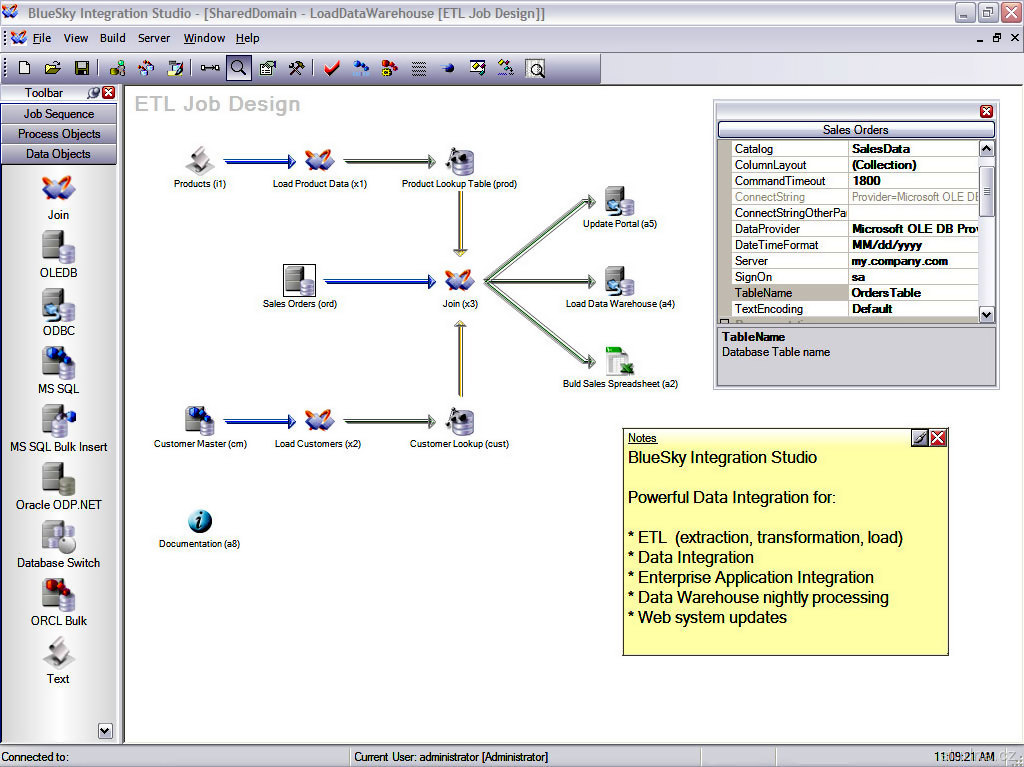Click the edit pencil icon on Notes
This screenshot has width=1024, height=767.
click(919, 438)
